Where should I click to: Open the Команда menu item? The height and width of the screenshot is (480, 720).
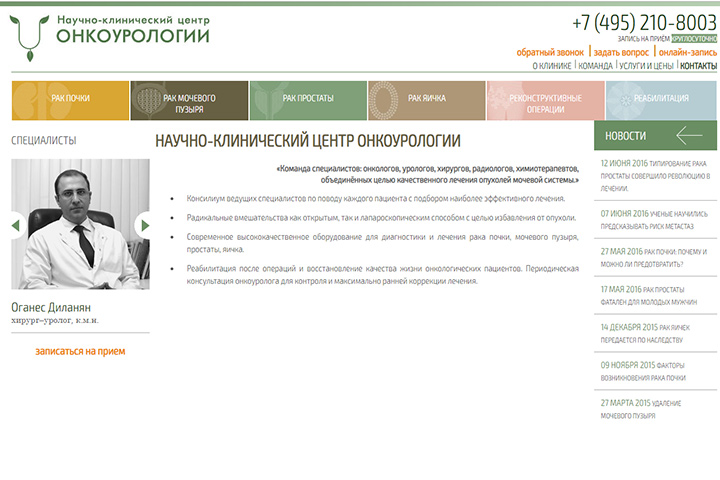(596, 66)
